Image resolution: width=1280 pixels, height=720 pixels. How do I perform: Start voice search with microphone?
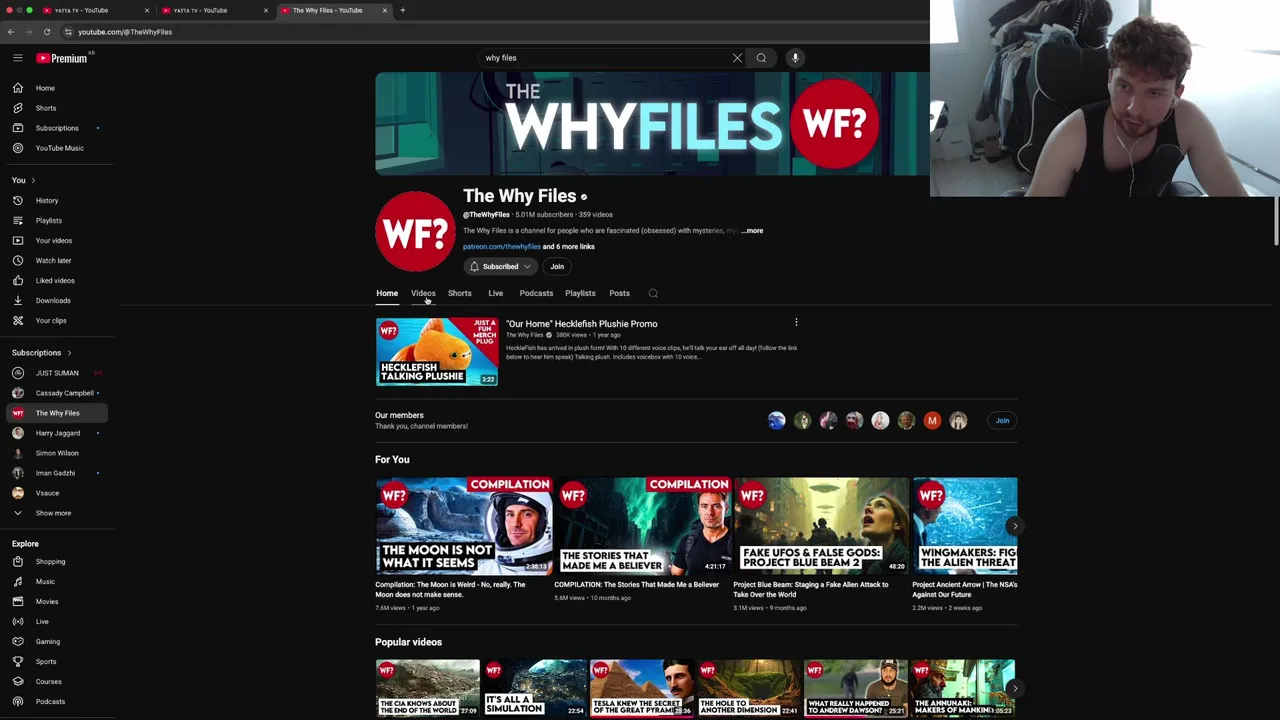click(x=795, y=58)
